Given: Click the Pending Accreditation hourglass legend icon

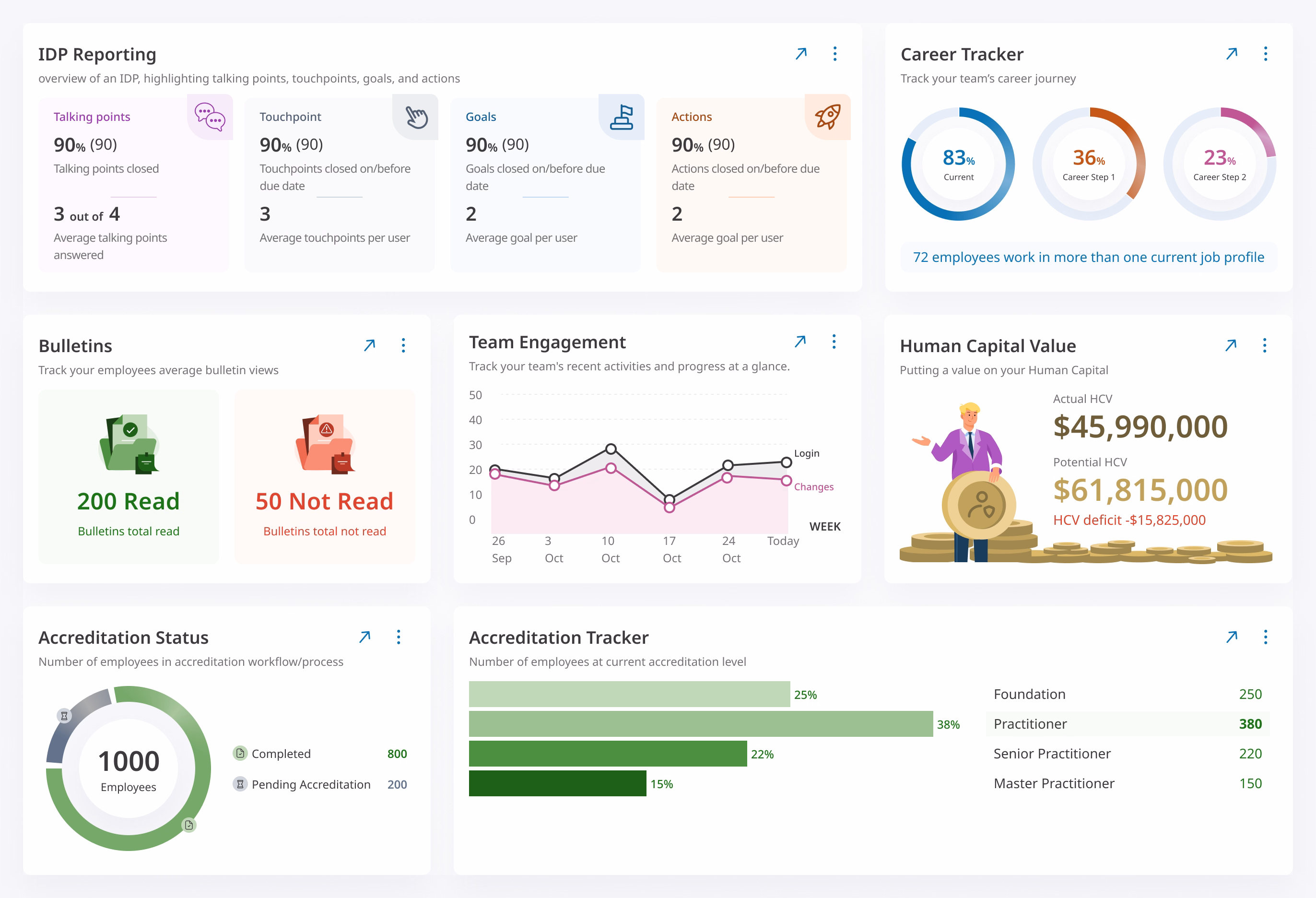Looking at the screenshot, I should point(240,784).
